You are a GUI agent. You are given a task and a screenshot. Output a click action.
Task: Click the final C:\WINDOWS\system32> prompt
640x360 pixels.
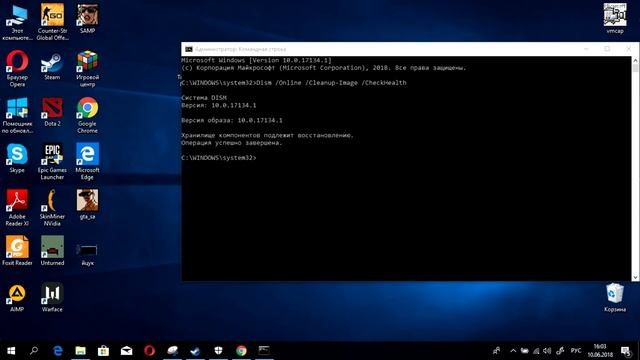click(x=219, y=158)
